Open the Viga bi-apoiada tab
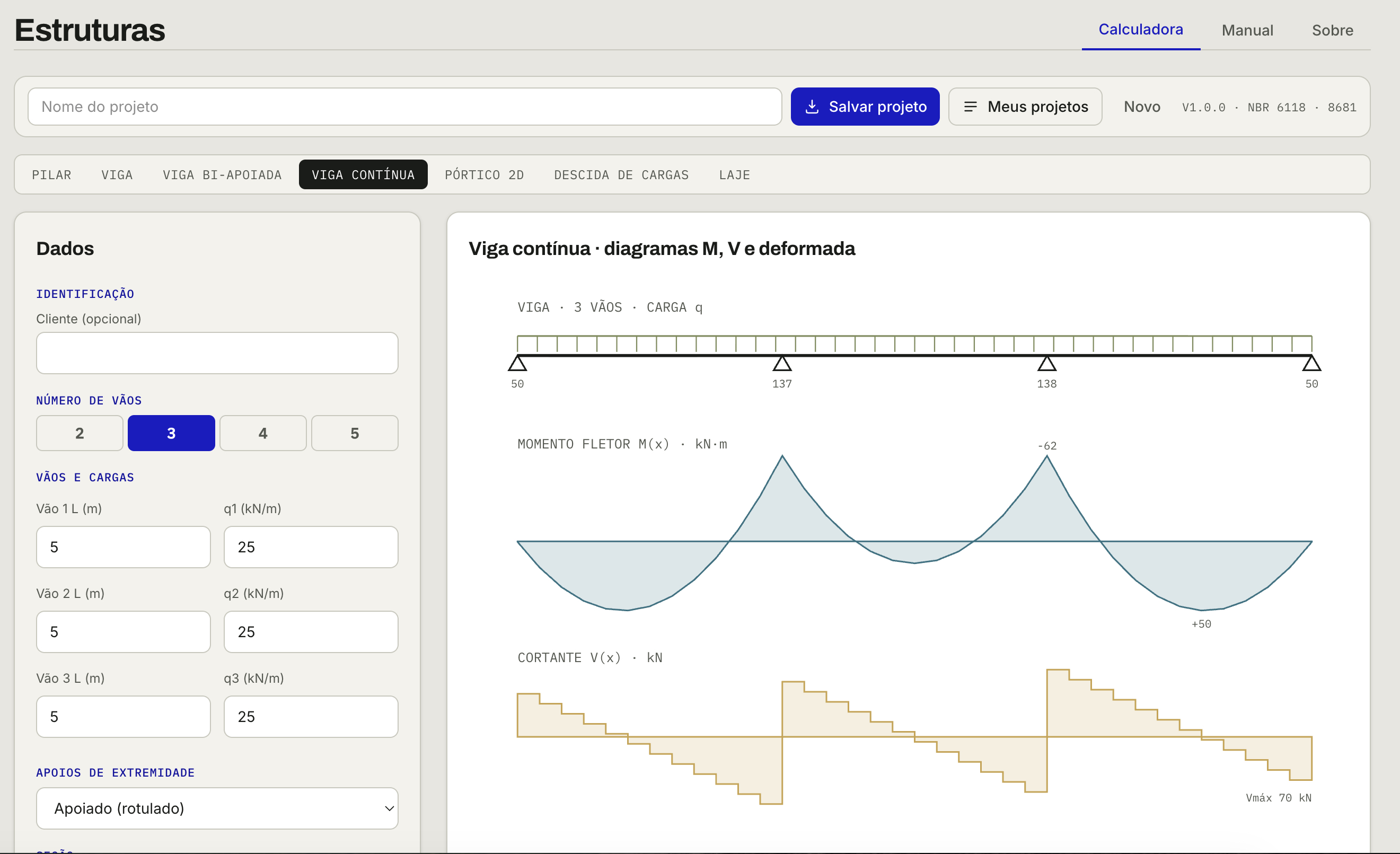 pos(222,175)
